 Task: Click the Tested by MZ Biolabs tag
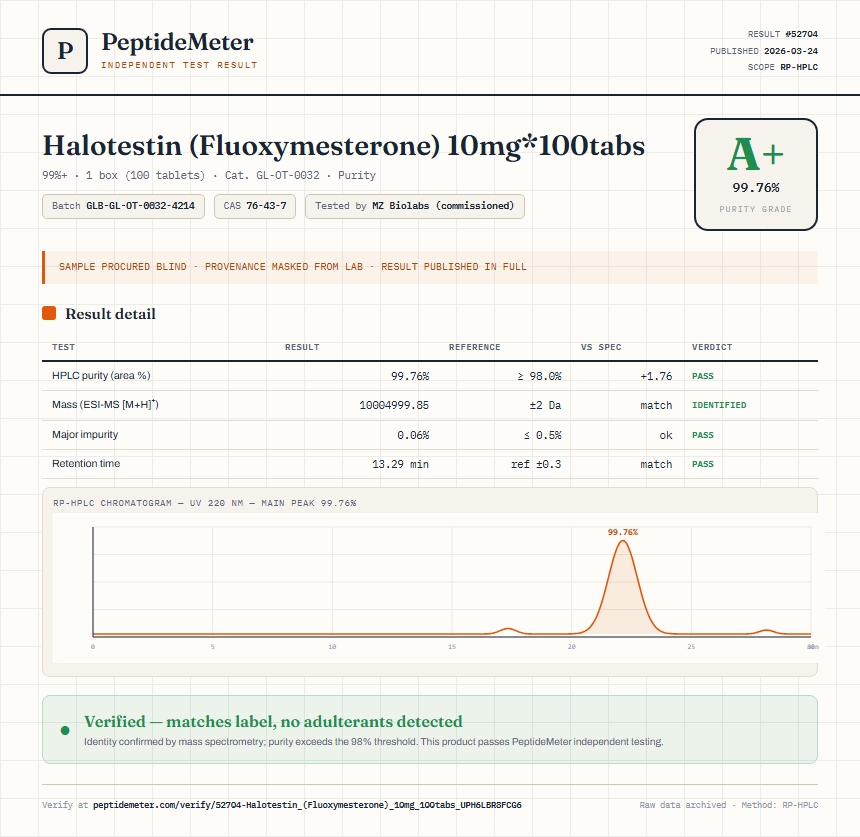click(415, 206)
